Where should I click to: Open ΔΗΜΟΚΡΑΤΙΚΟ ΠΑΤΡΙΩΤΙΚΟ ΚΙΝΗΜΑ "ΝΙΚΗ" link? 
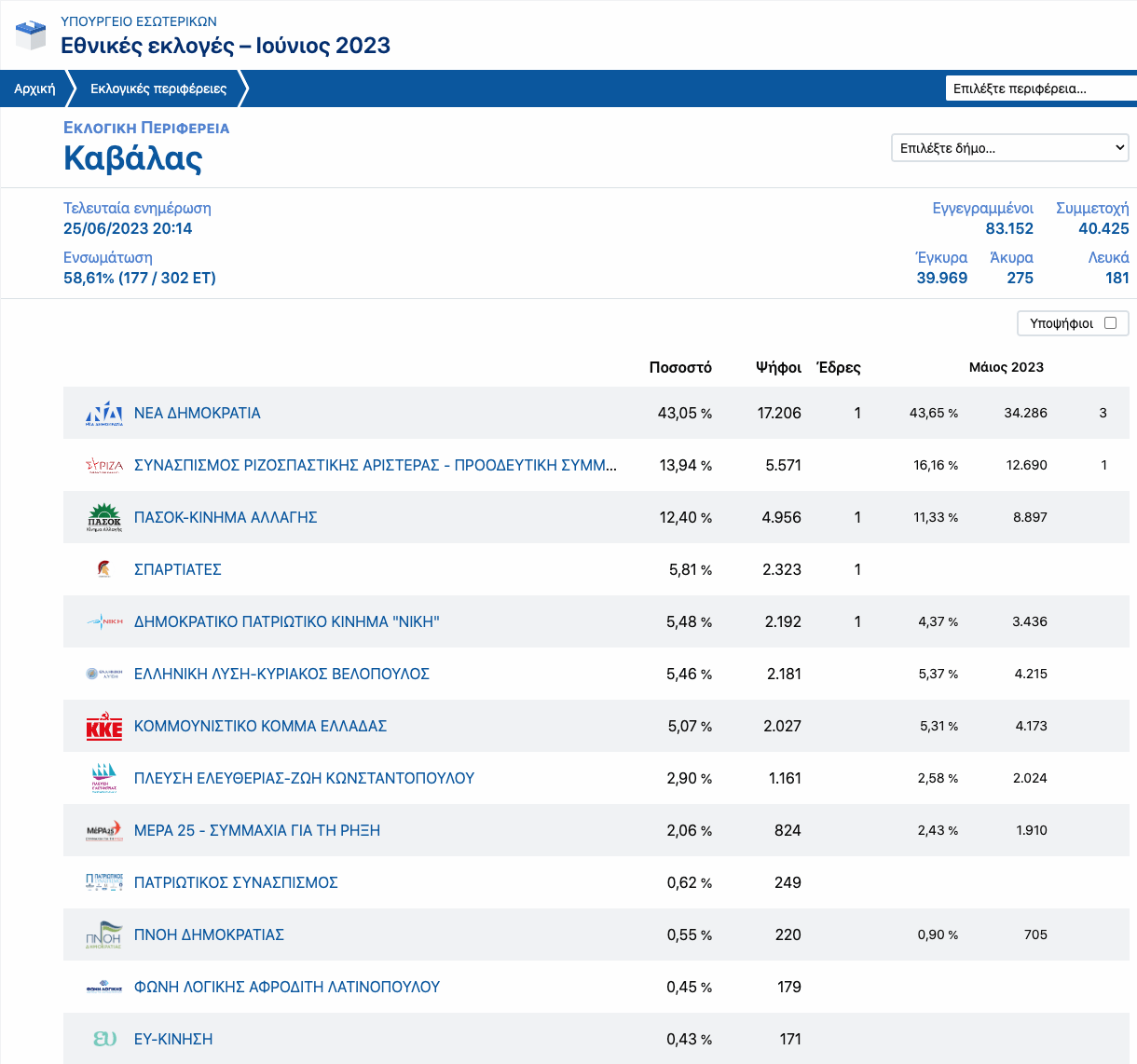tap(287, 621)
